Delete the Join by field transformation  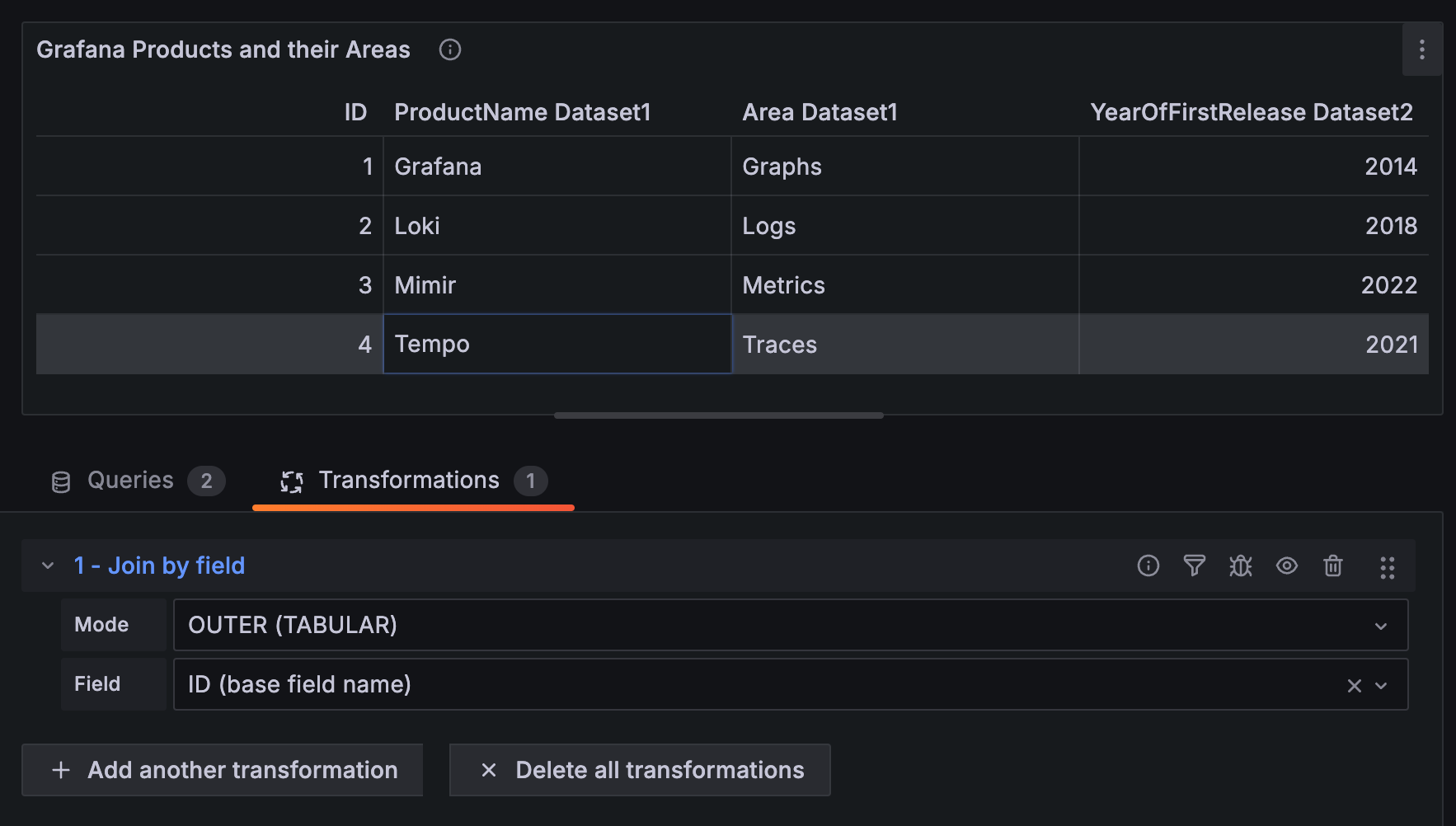(1333, 566)
